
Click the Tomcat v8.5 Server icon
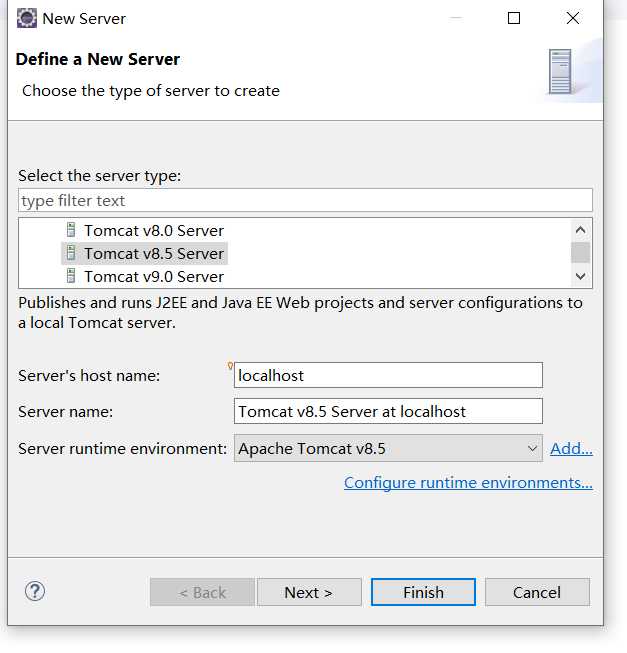coord(71,253)
